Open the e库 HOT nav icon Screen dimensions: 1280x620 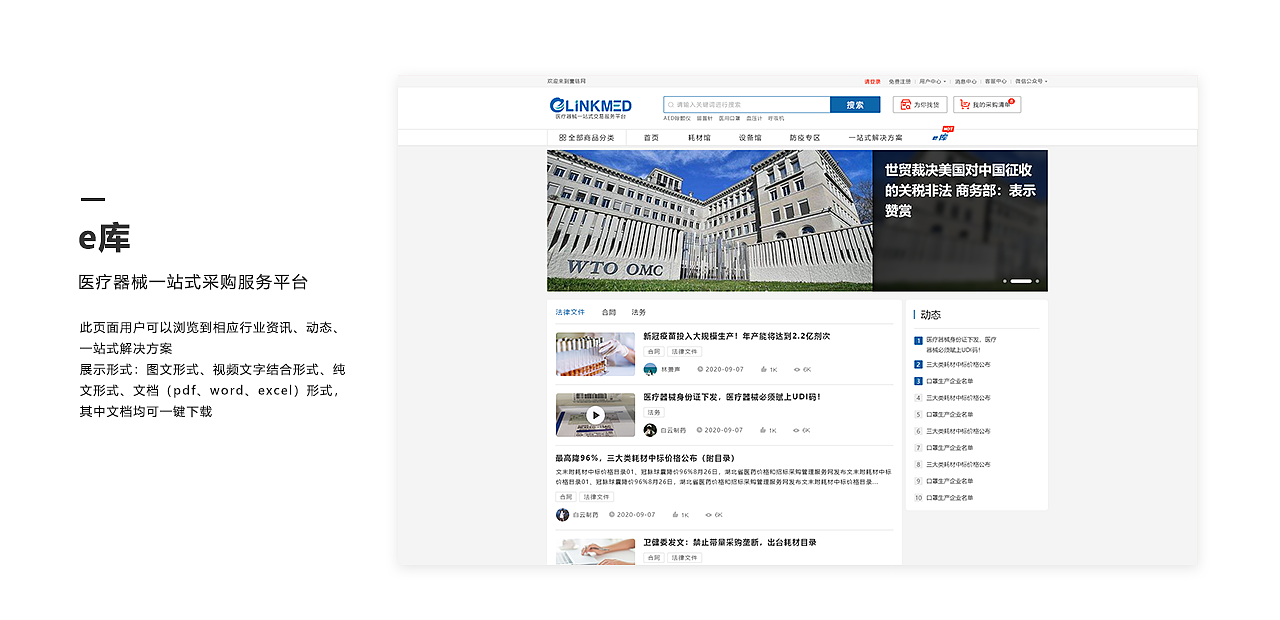(942, 136)
